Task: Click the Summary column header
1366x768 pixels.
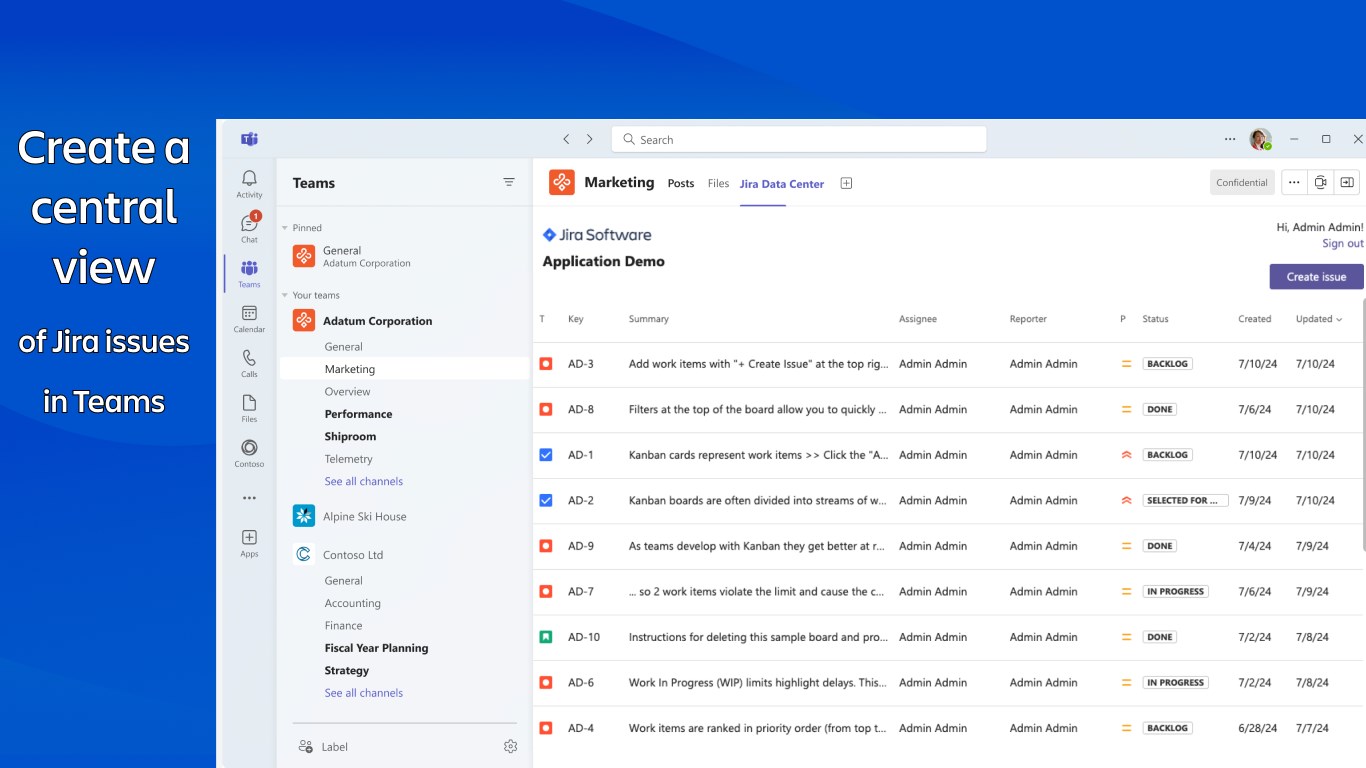Action: point(649,319)
